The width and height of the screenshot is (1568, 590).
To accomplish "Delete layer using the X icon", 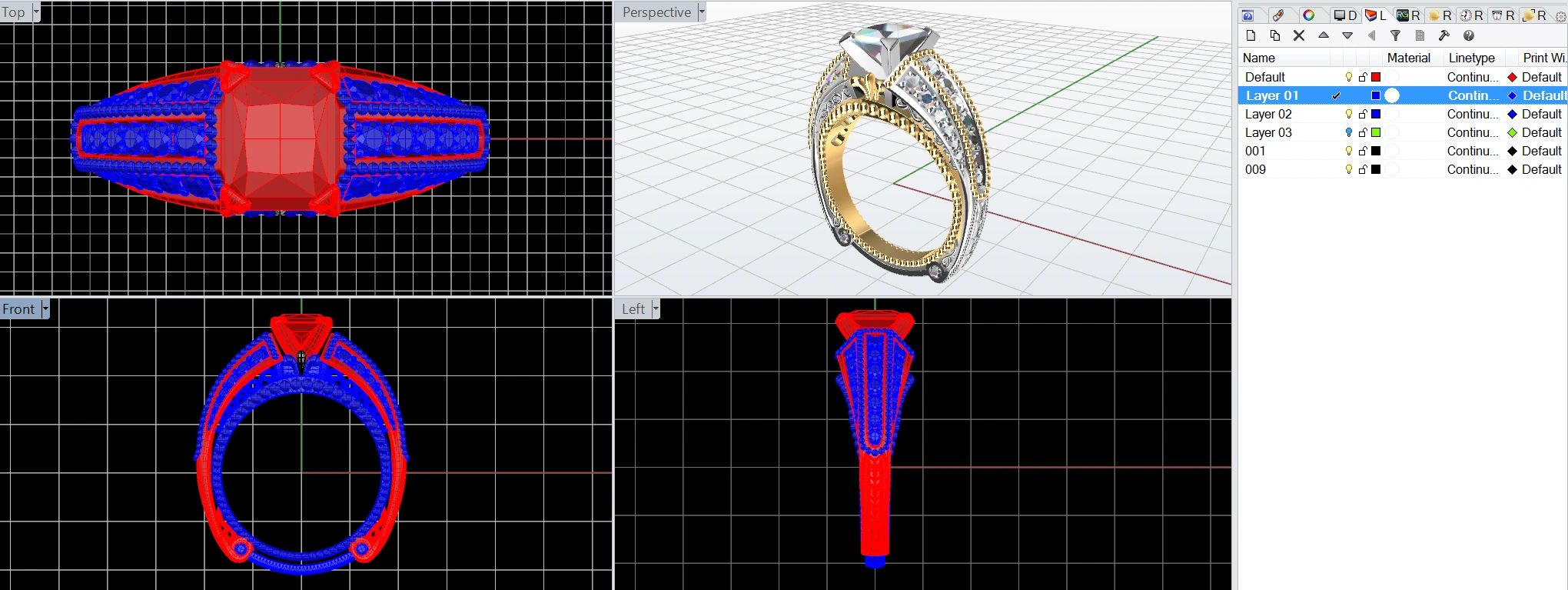I will (1299, 35).
